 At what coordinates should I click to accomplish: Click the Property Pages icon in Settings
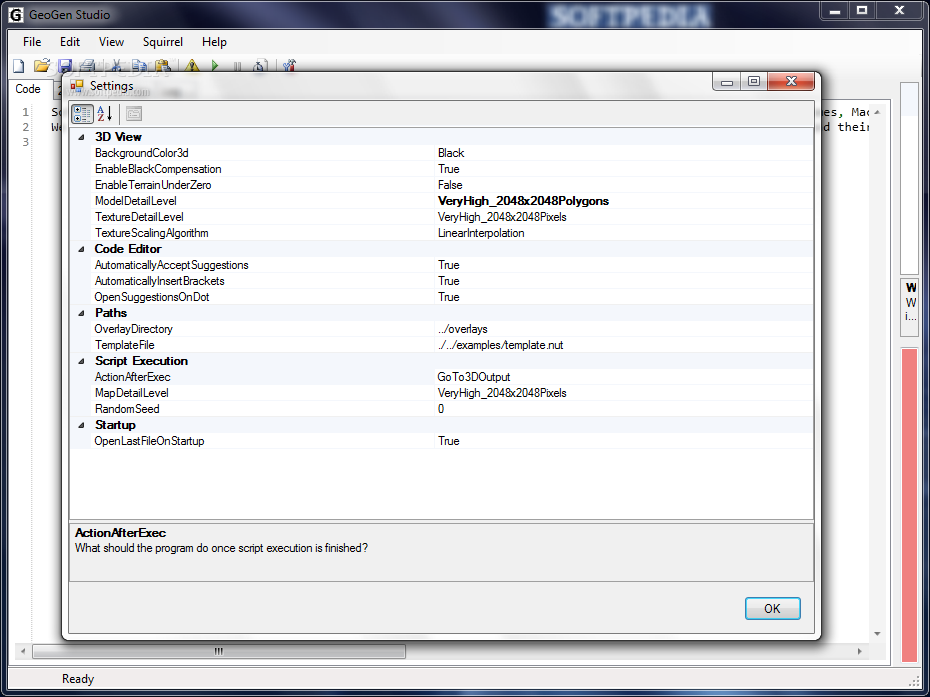pos(134,114)
